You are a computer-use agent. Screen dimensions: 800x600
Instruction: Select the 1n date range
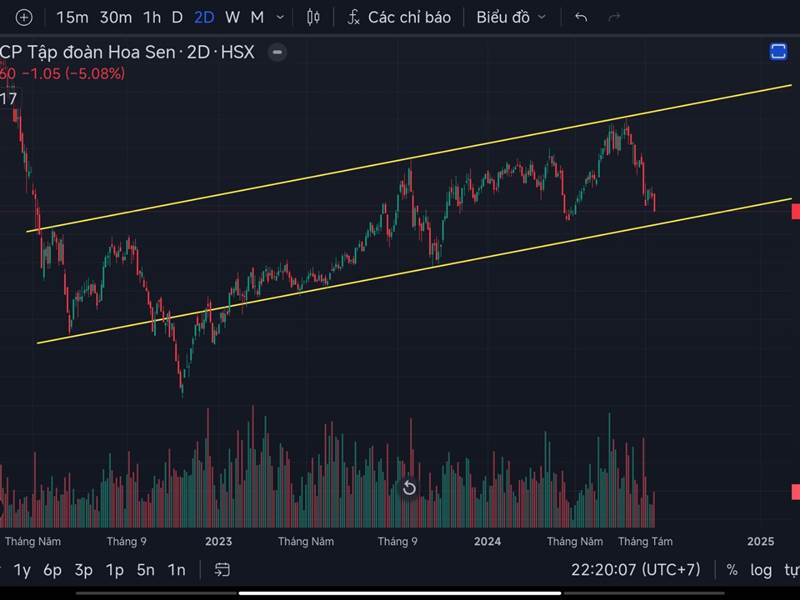click(x=177, y=570)
